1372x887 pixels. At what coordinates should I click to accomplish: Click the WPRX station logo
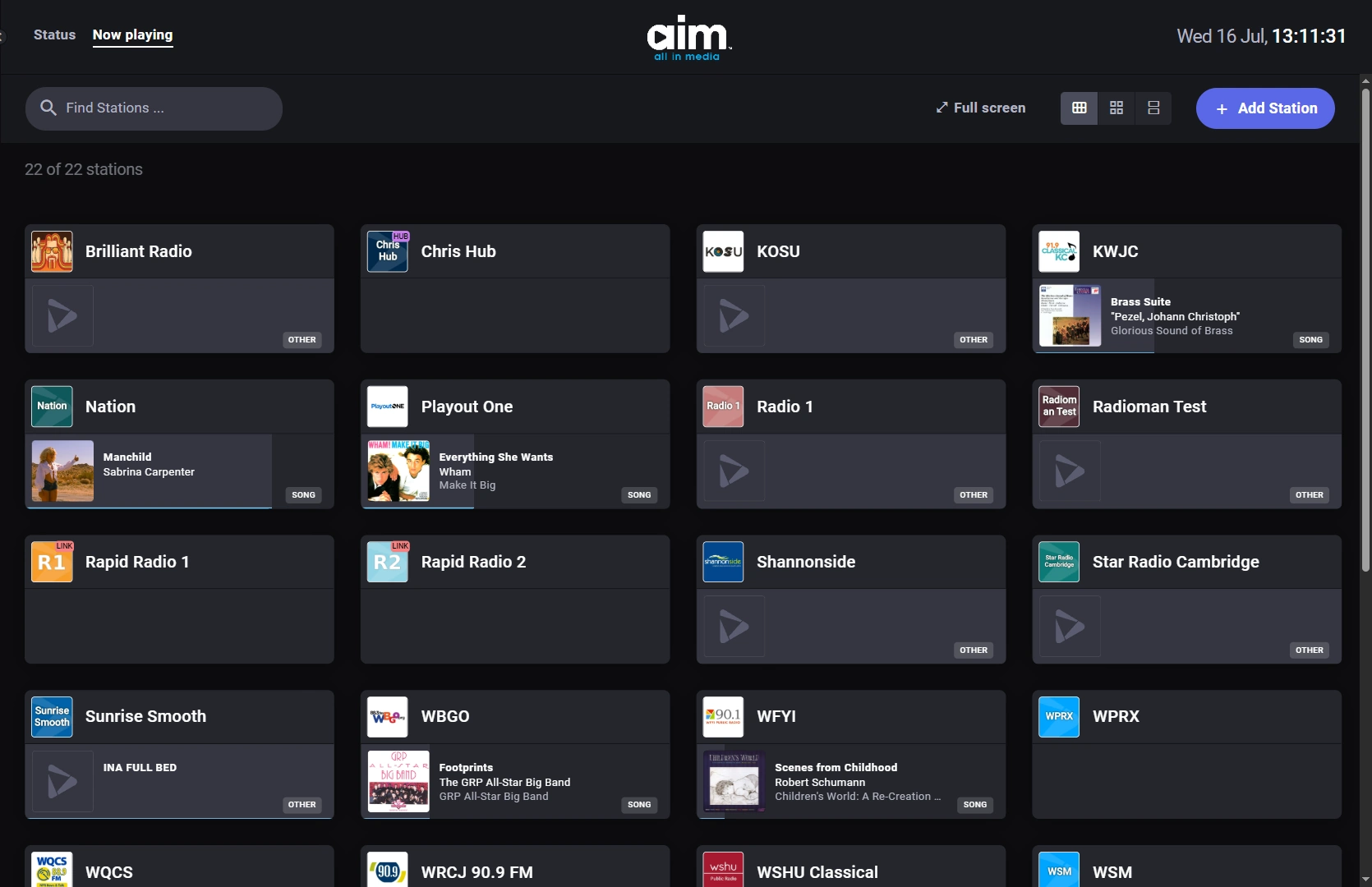[x=1059, y=716]
